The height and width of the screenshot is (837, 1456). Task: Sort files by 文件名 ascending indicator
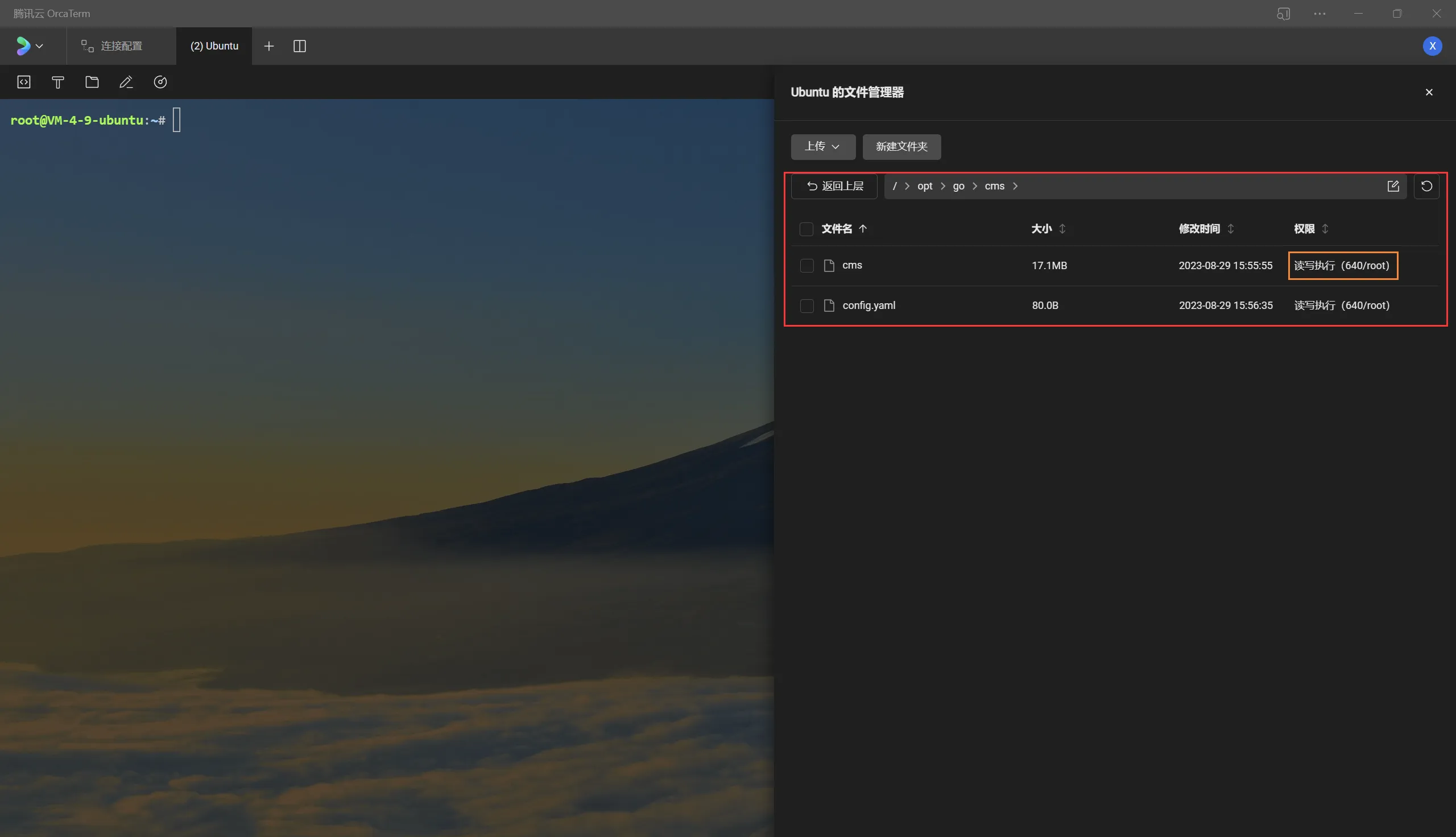coord(863,228)
